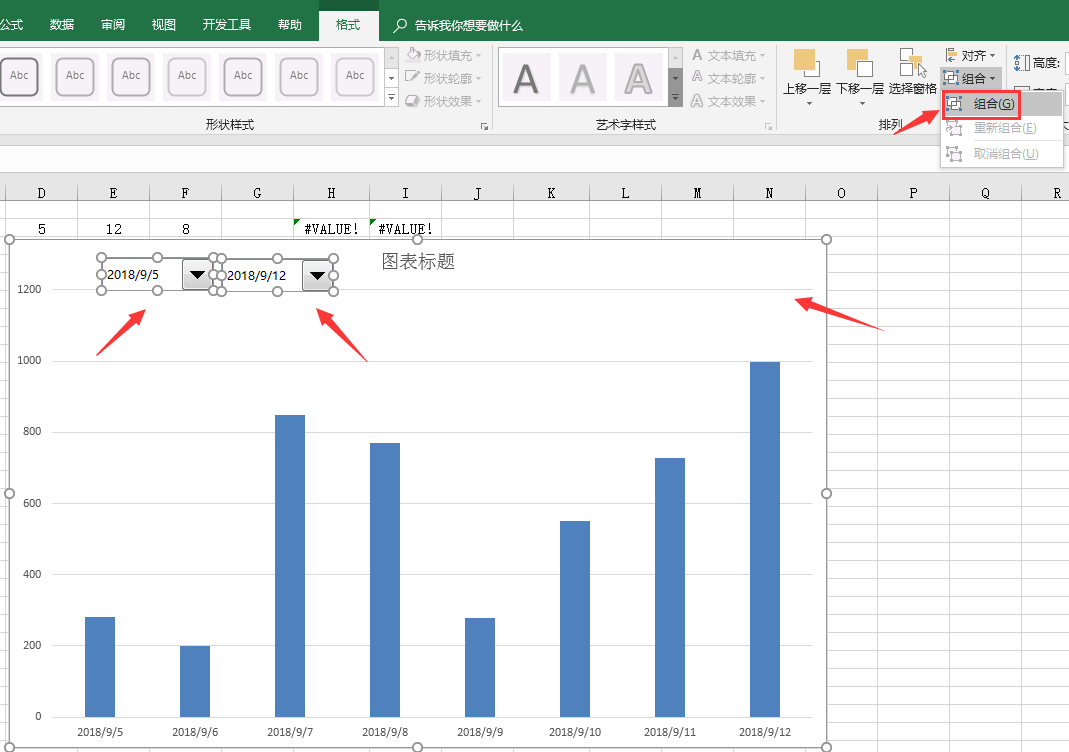Click the chart bar for 2018/9/7
The width and height of the screenshot is (1069, 752).
(290, 566)
